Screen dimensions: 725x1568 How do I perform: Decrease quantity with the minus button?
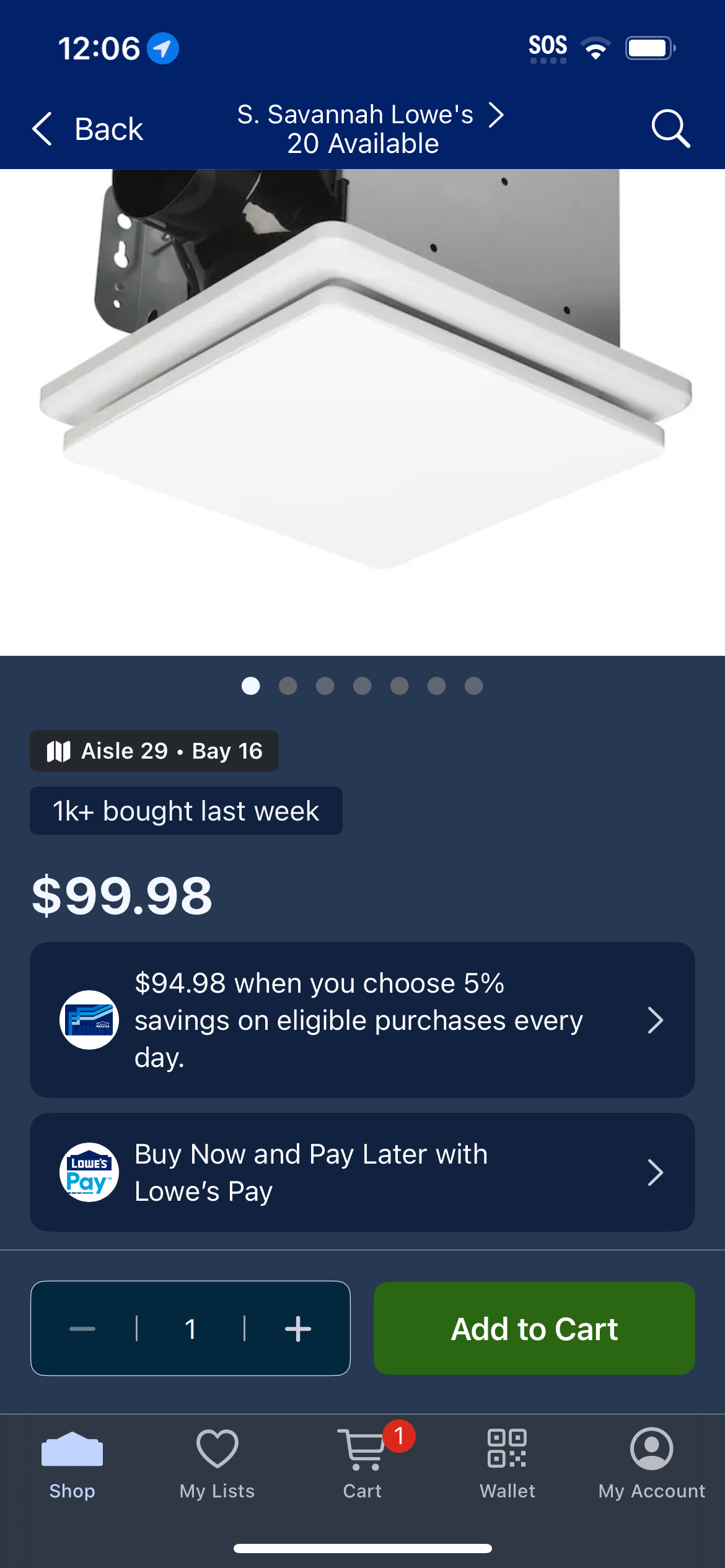pyautogui.click(x=82, y=1329)
